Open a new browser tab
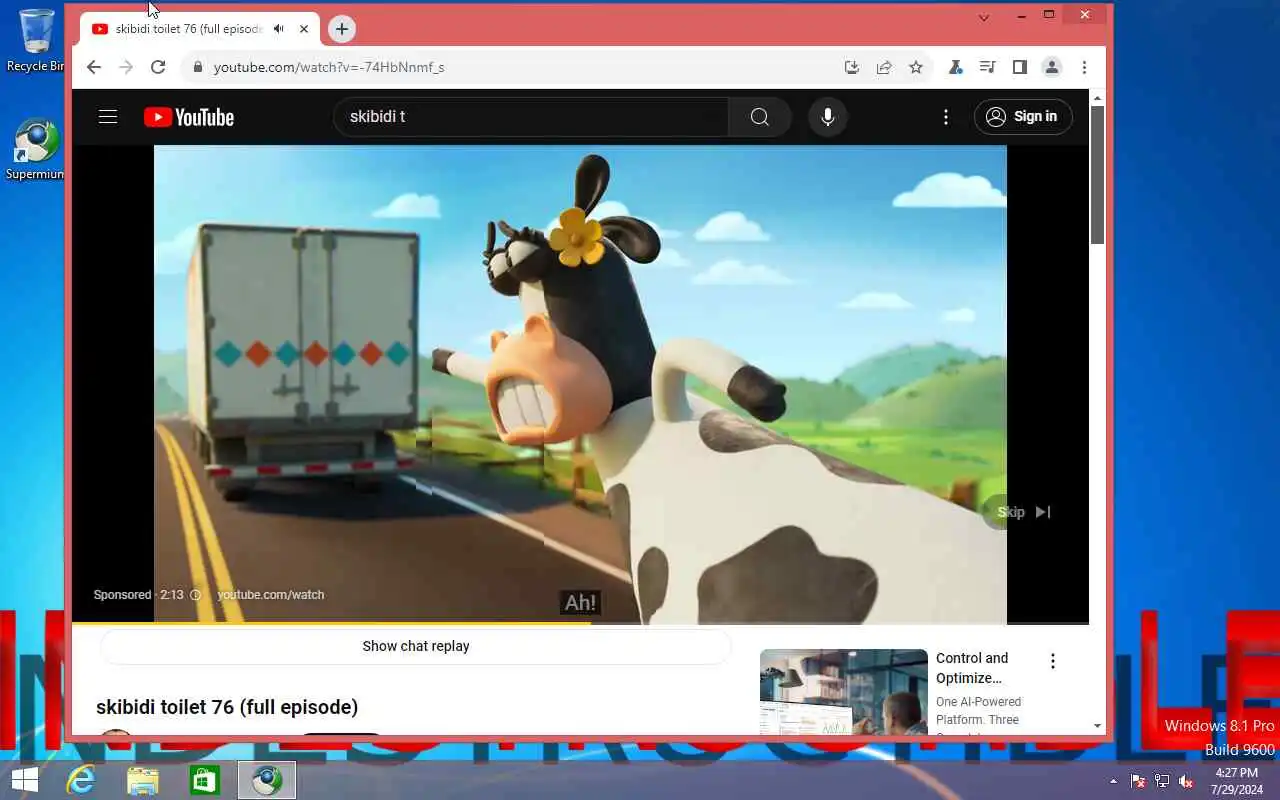 tap(341, 29)
